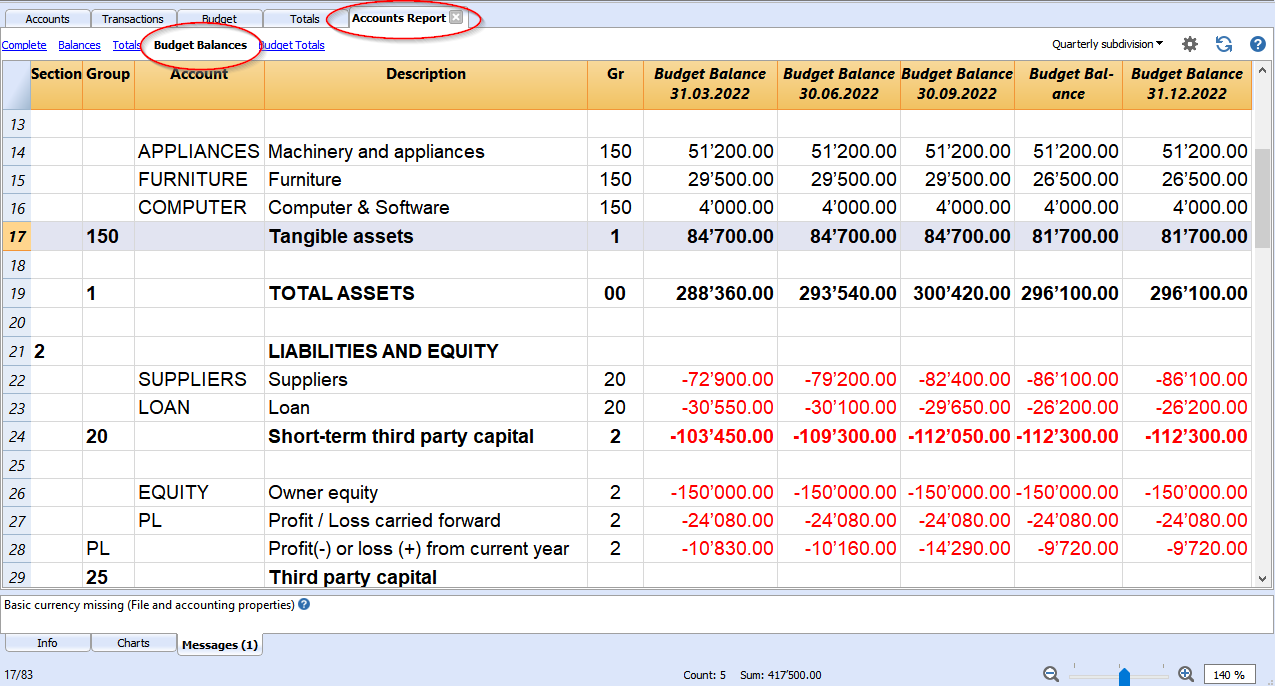The height and width of the screenshot is (686, 1275).
Task: Click the 300'420.00 total assets value
Action: [x=957, y=294]
